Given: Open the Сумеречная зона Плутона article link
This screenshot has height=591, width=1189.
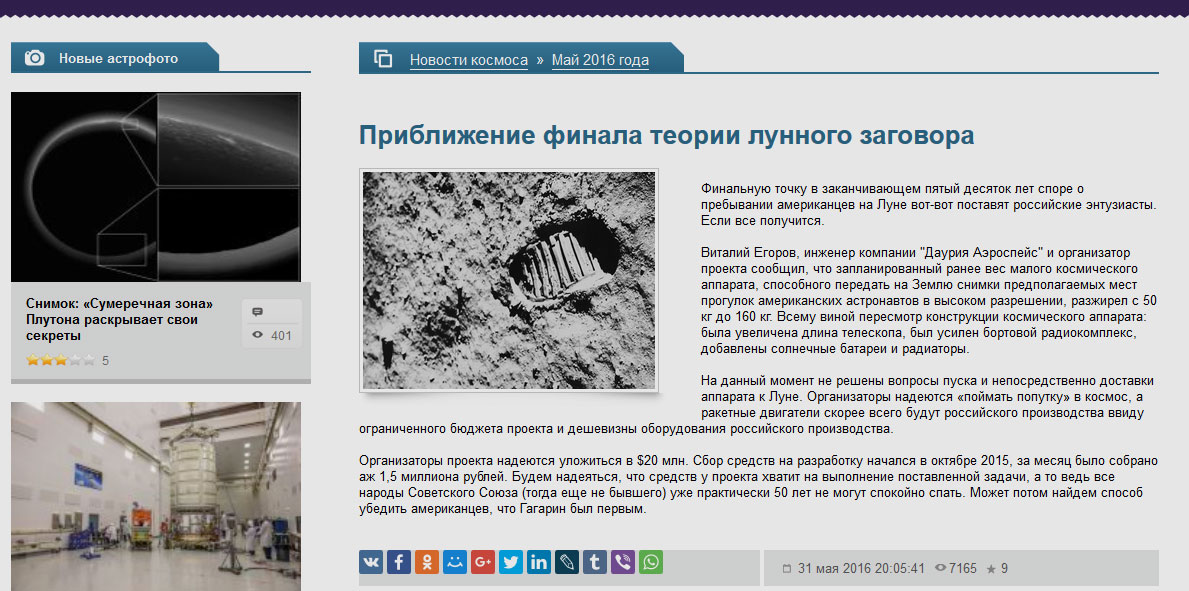Looking at the screenshot, I should [119, 319].
